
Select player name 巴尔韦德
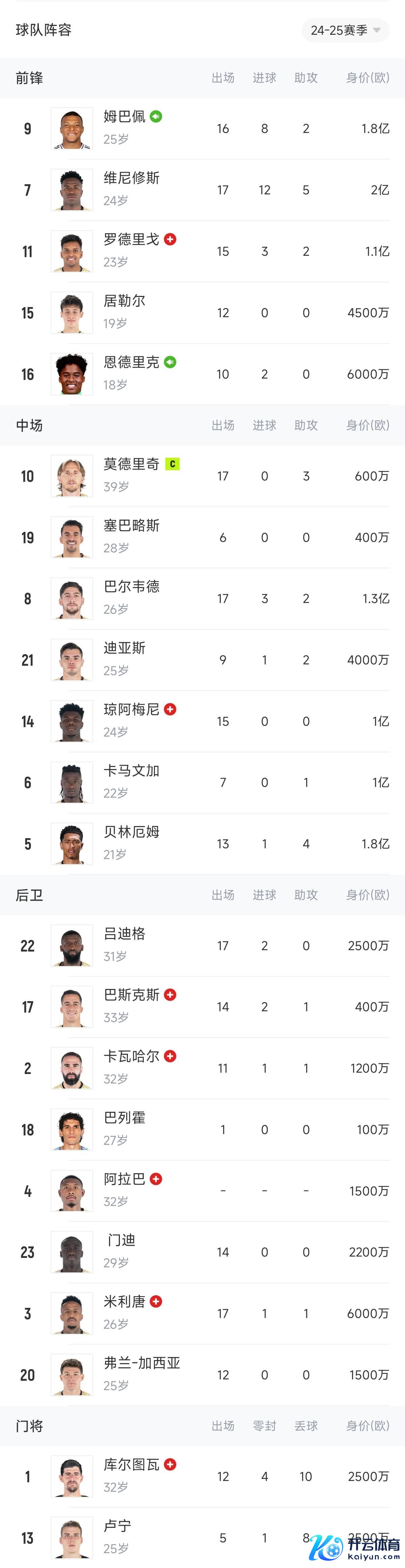point(132,587)
